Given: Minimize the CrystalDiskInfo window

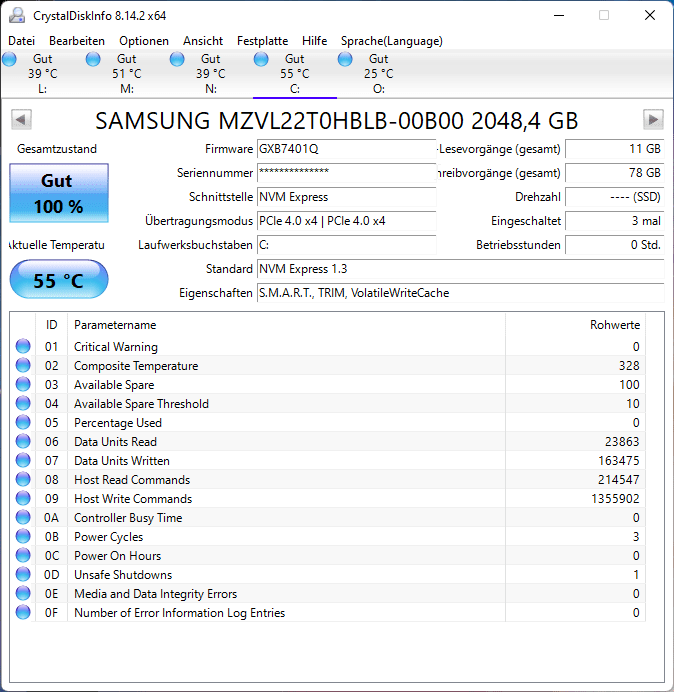Looking at the screenshot, I should coord(559,15).
